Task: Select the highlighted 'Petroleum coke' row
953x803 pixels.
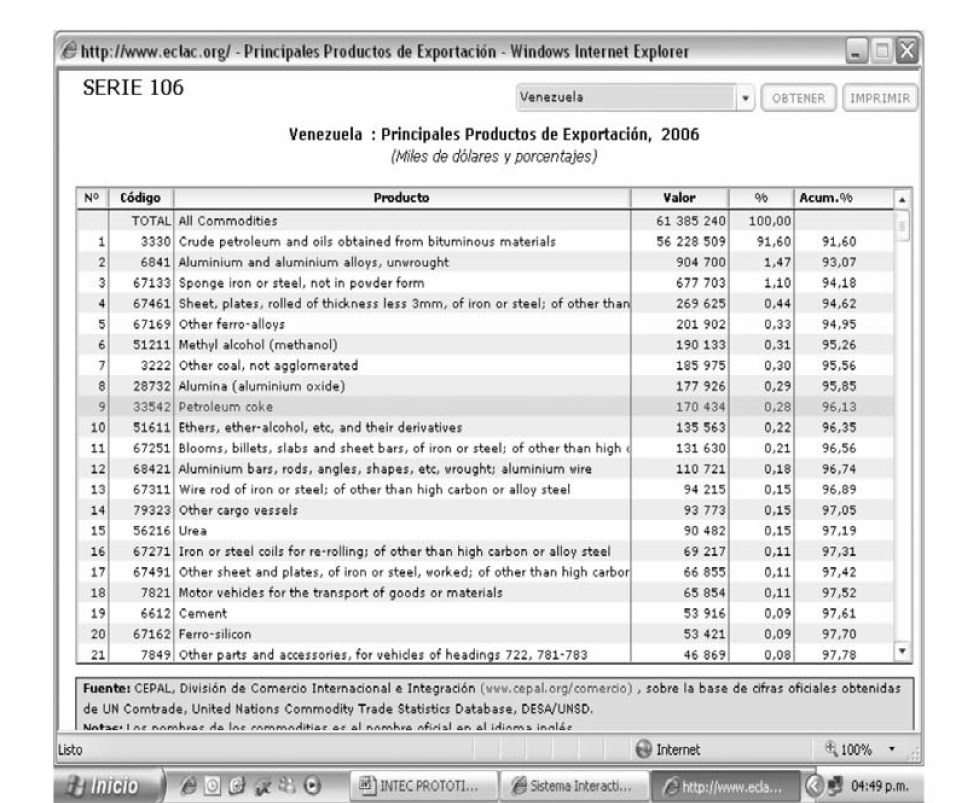Action: [x=486, y=407]
